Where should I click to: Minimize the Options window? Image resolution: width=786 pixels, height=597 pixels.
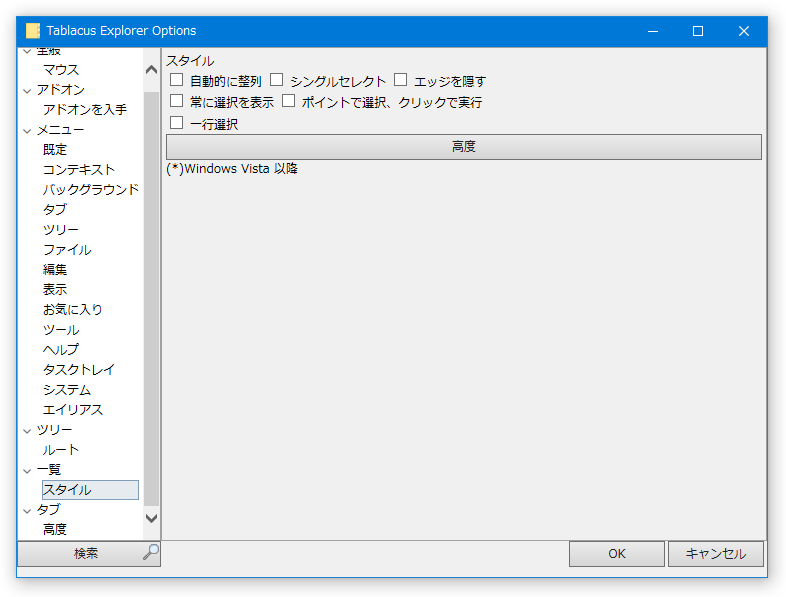tap(653, 31)
